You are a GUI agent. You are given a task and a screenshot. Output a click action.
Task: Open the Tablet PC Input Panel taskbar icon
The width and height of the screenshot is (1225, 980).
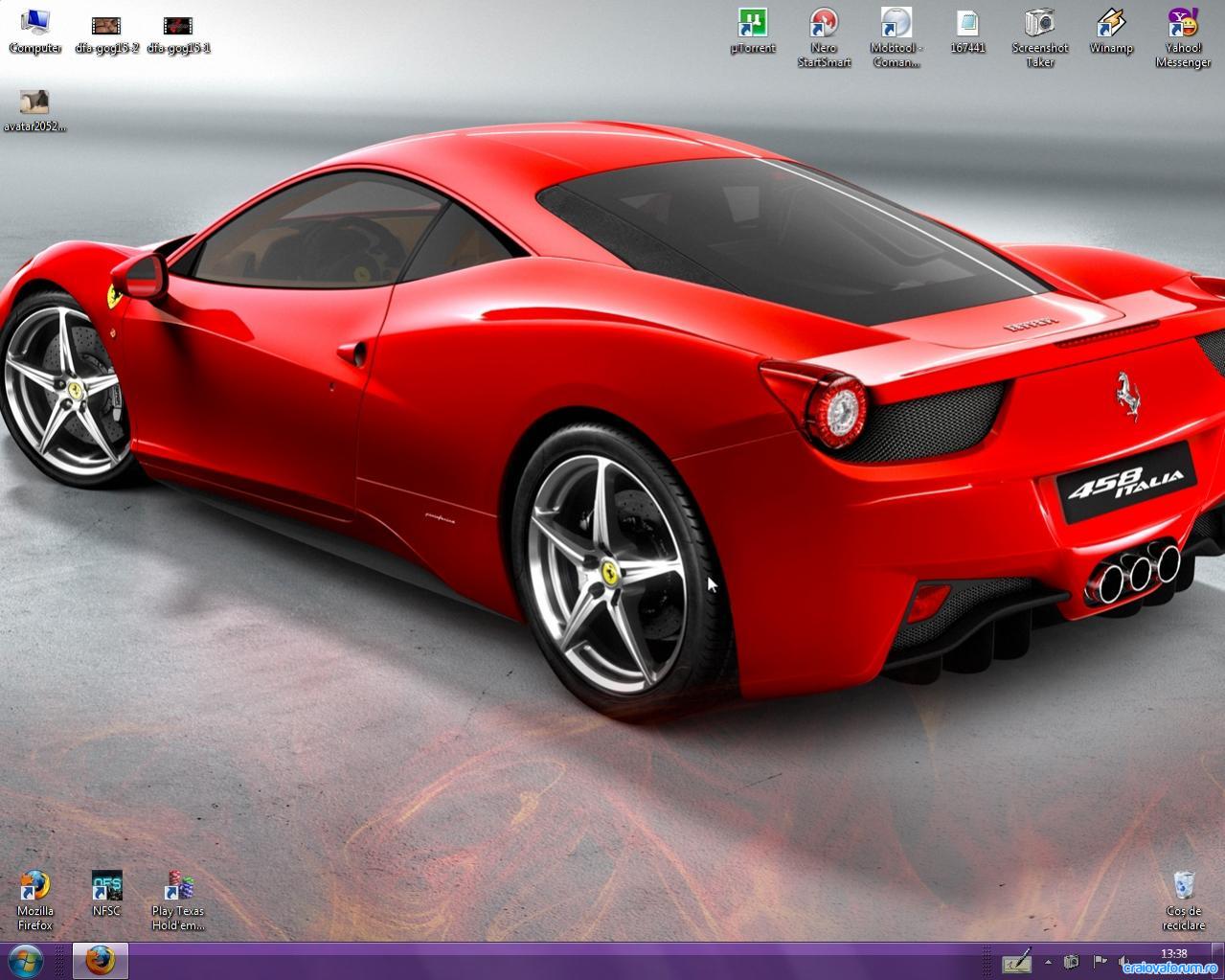click(x=1017, y=962)
